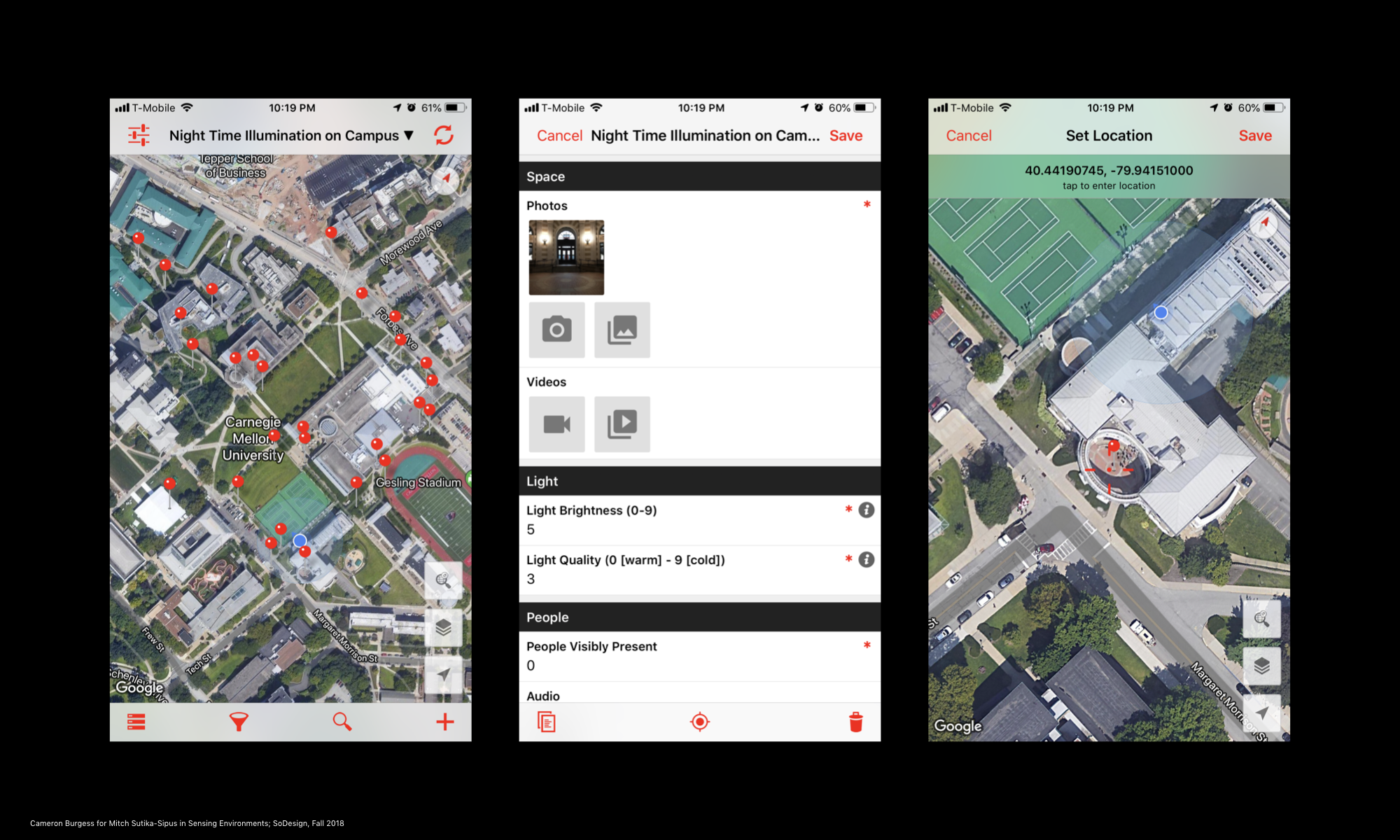
Task: Open the map layers button on the Set Location map
Action: 1261,666
